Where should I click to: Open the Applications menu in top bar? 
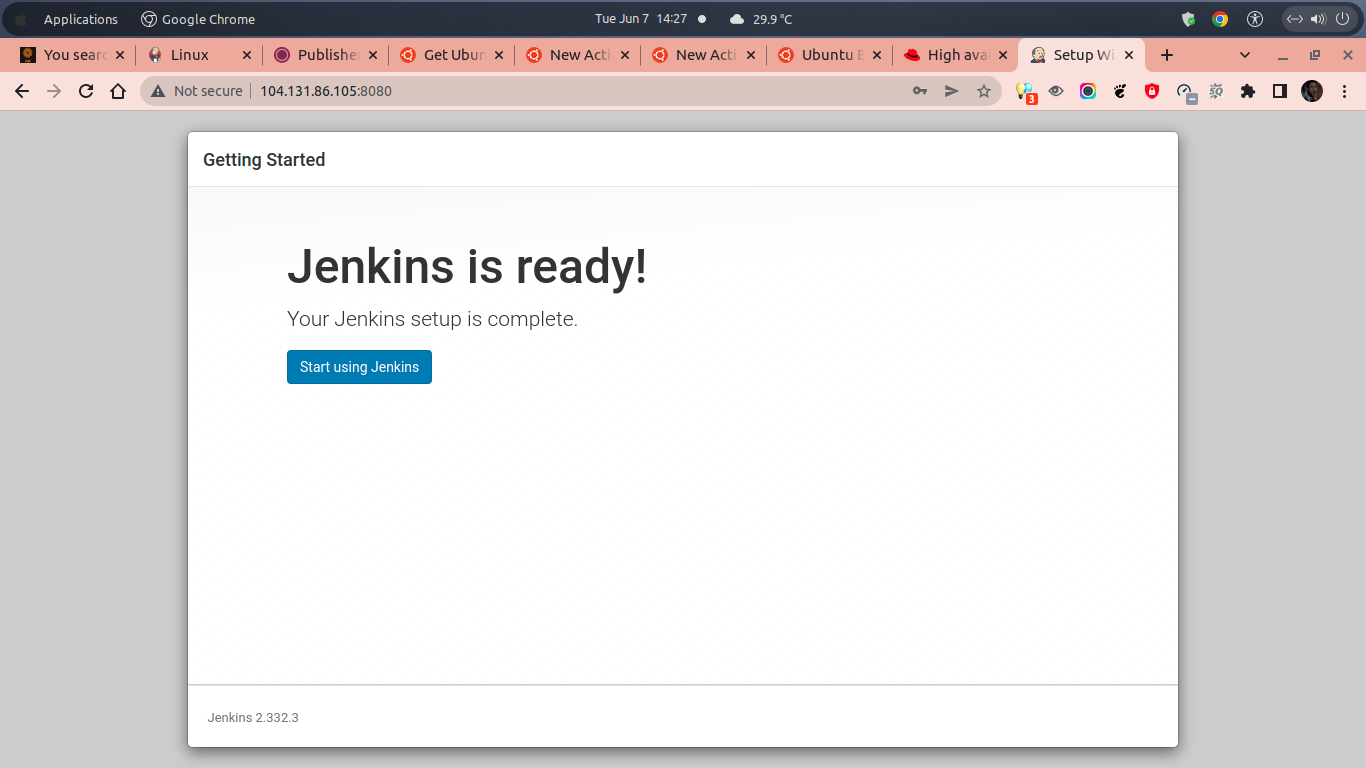point(80,19)
